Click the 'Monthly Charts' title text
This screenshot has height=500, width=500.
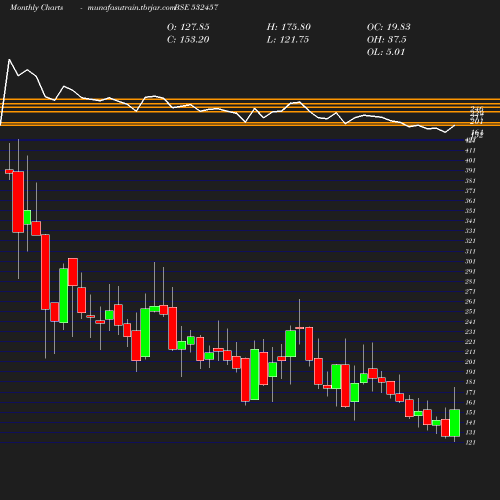(x=36, y=7)
